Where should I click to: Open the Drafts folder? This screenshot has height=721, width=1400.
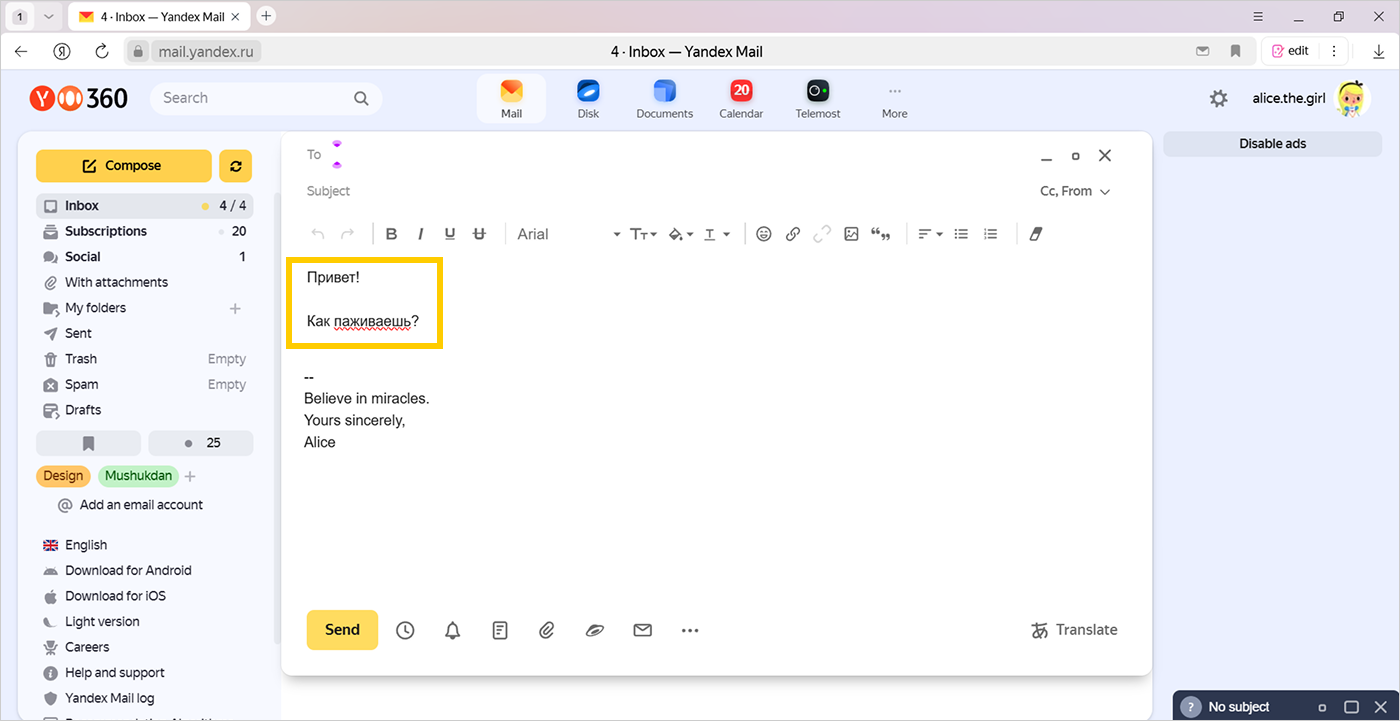[83, 410]
